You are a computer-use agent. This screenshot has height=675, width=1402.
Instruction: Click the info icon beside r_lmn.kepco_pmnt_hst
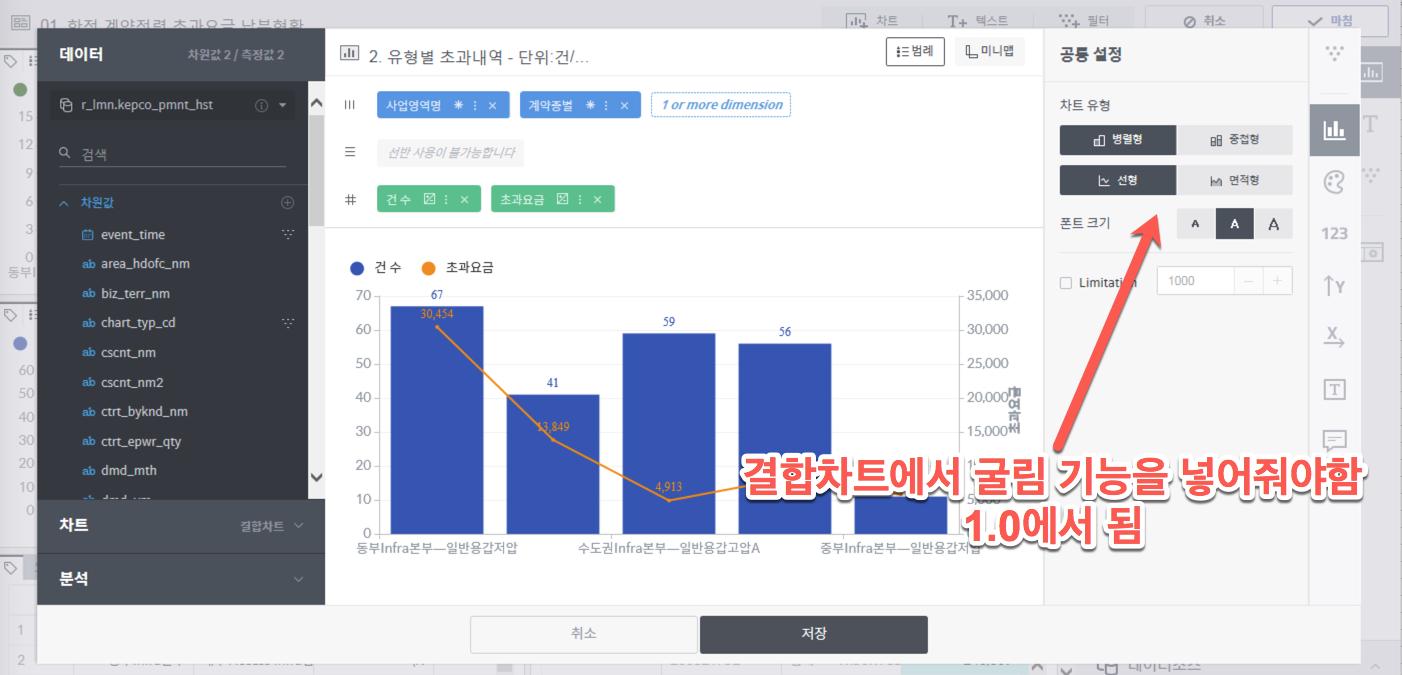pyautogui.click(x=262, y=105)
